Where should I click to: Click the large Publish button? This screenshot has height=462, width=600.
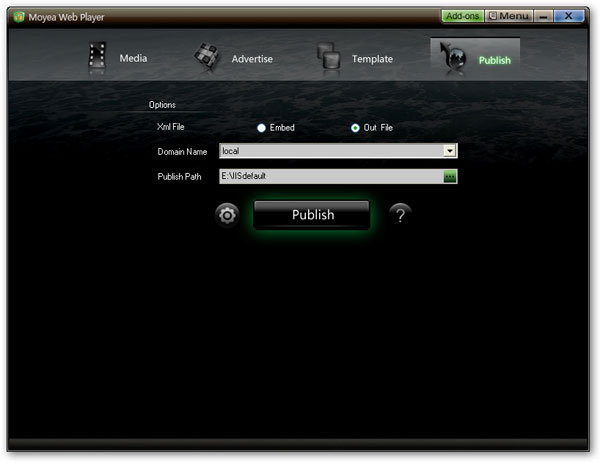pyautogui.click(x=312, y=215)
